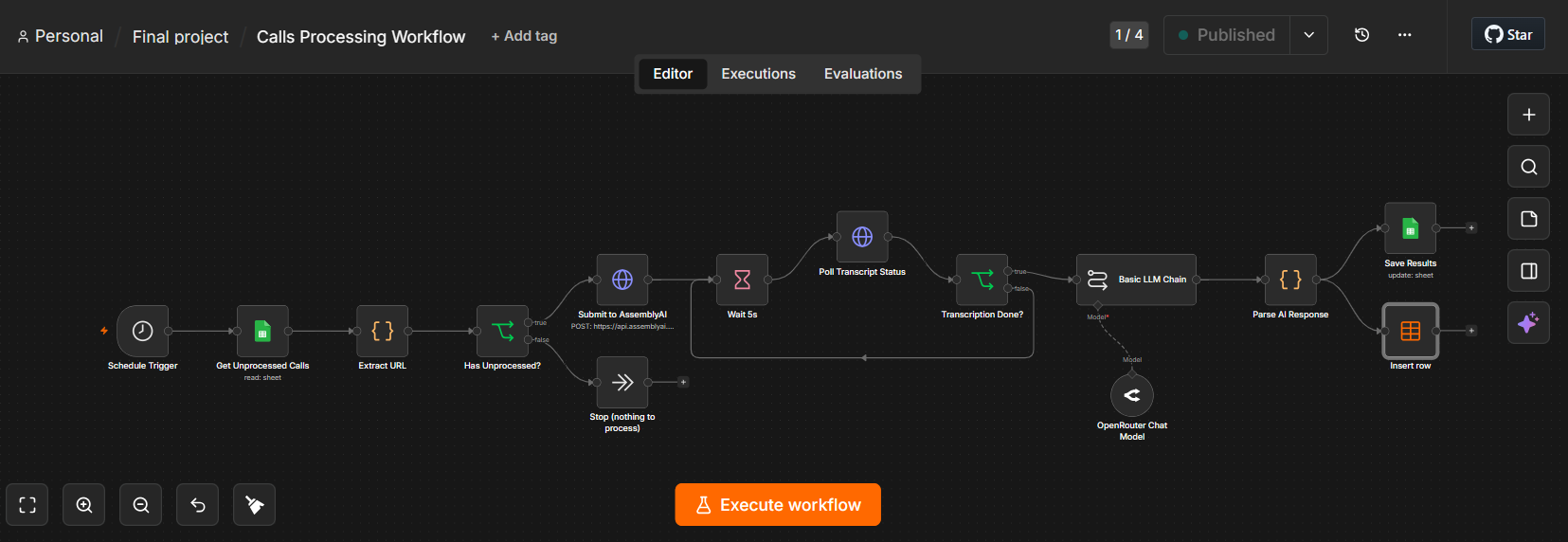Click the Published status button
The height and width of the screenshot is (542, 1568).
tap(1226, 35)
